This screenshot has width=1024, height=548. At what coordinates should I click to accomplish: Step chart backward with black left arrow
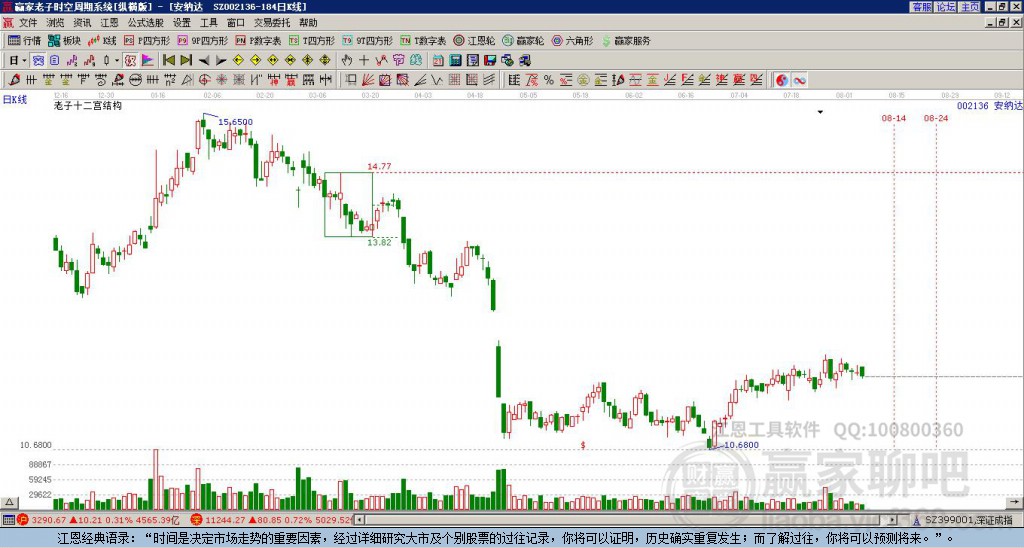tap(204, 61)
